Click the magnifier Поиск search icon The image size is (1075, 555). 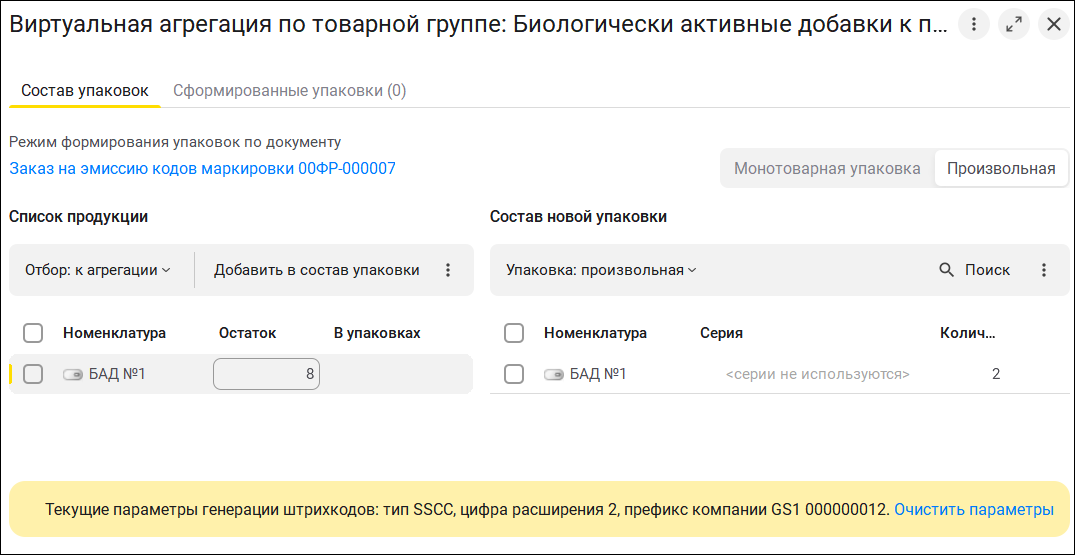946,270
